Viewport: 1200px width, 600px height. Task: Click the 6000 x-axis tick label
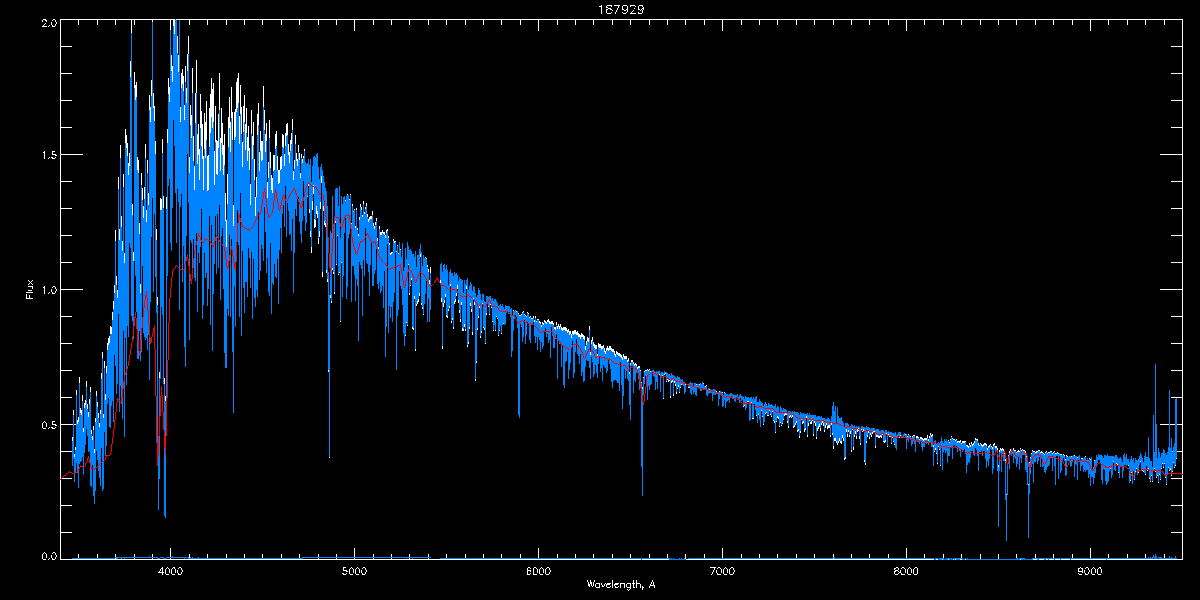[x=538, y=571]
